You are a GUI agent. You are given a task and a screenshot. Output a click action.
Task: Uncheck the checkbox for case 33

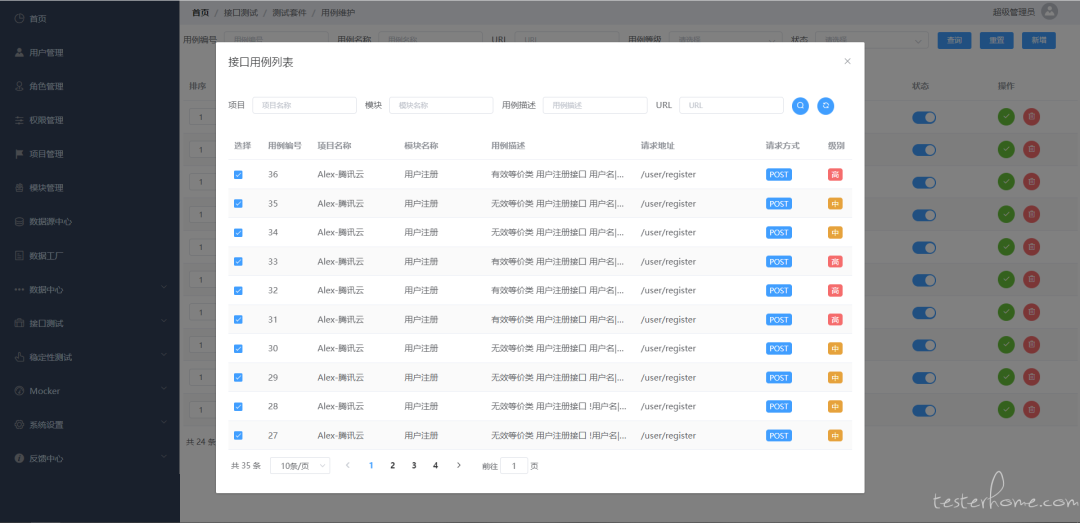(238, 262)
